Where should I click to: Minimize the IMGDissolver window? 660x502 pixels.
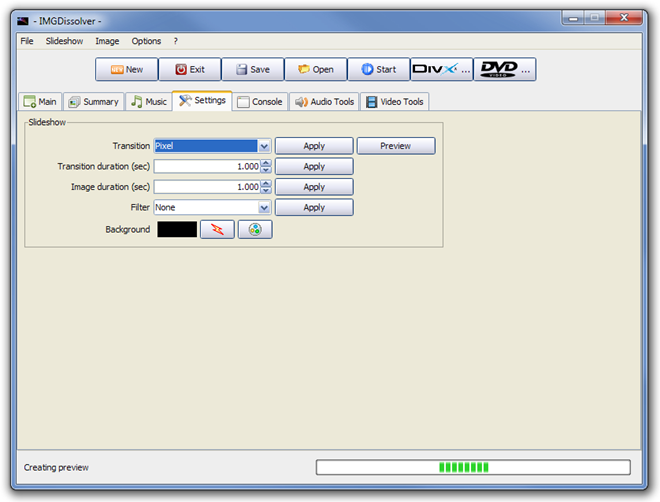(573, 18)
